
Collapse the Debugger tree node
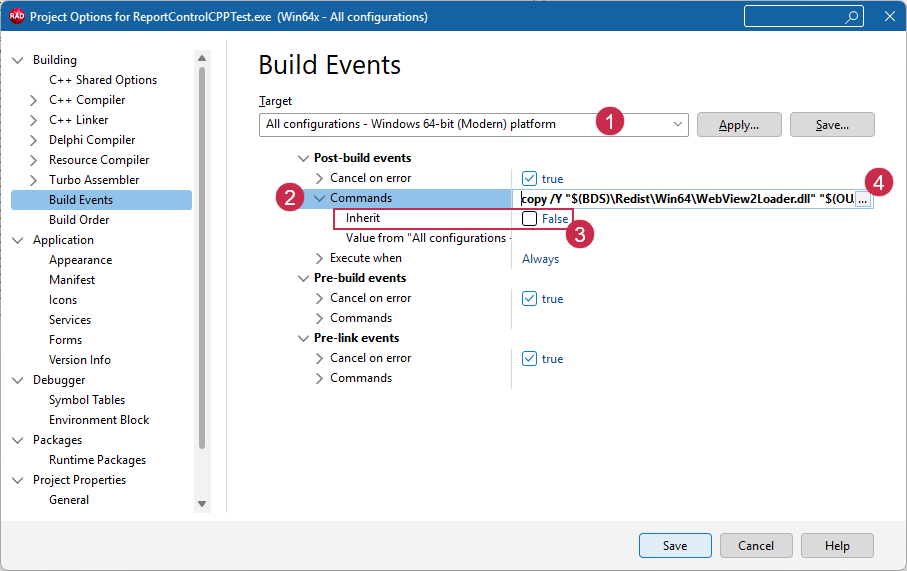tap(18, 380)
